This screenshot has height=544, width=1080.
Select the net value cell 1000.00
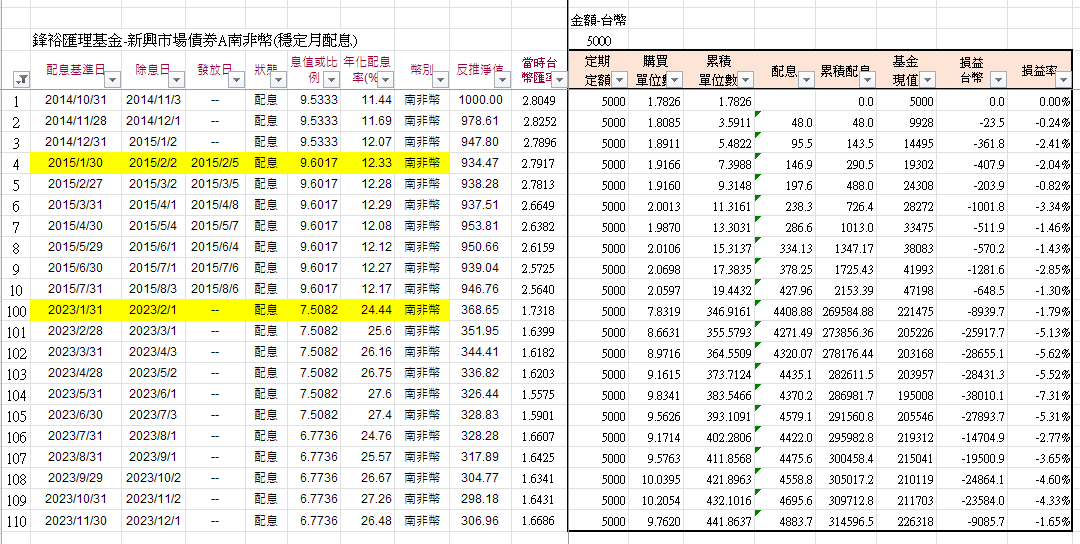[x=480, y=101]
